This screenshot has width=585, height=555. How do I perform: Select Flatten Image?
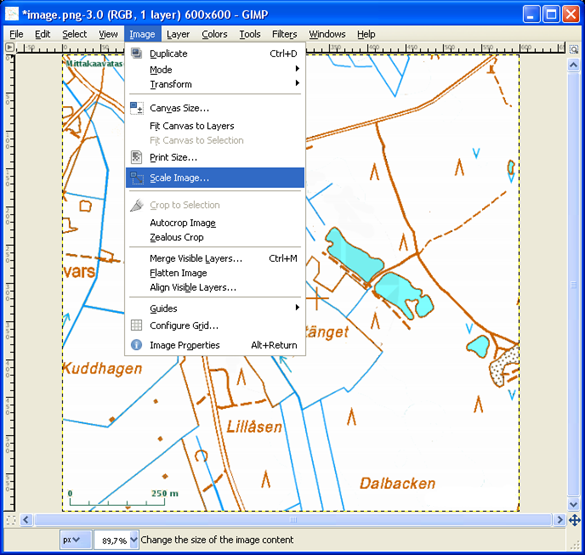point(215,273)
